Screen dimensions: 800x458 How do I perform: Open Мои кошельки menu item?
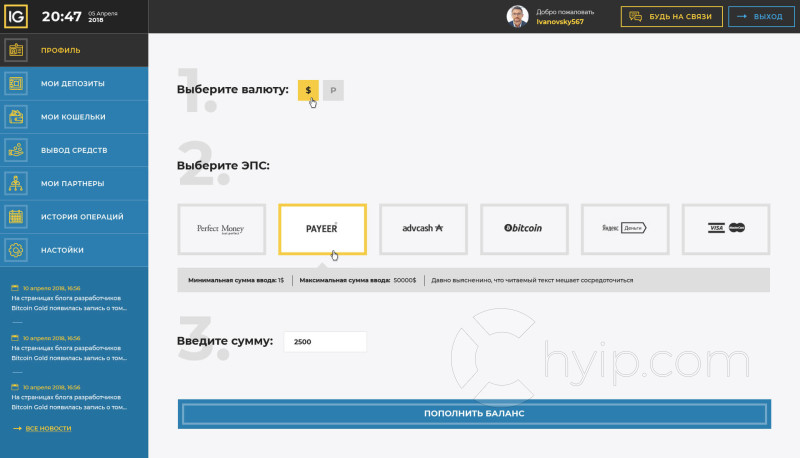pyautogui.click(x=74, y=117)
